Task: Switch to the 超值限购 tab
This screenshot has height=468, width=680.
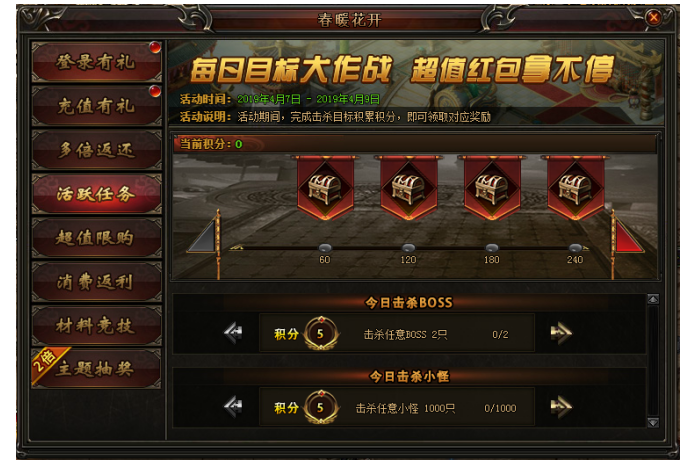Action: (97, 238)
